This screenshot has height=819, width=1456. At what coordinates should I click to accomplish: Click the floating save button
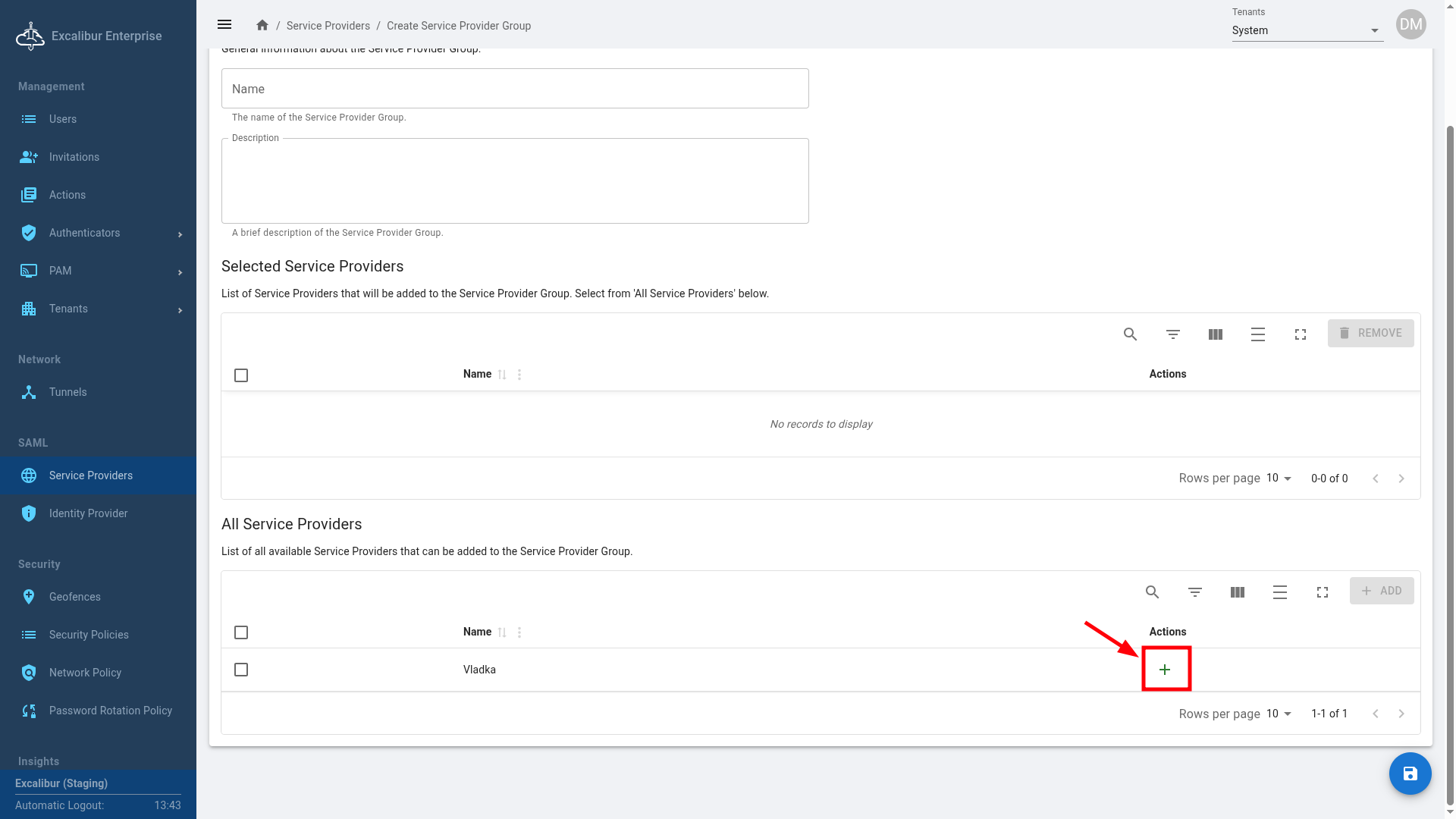(x=1410, y=773)
